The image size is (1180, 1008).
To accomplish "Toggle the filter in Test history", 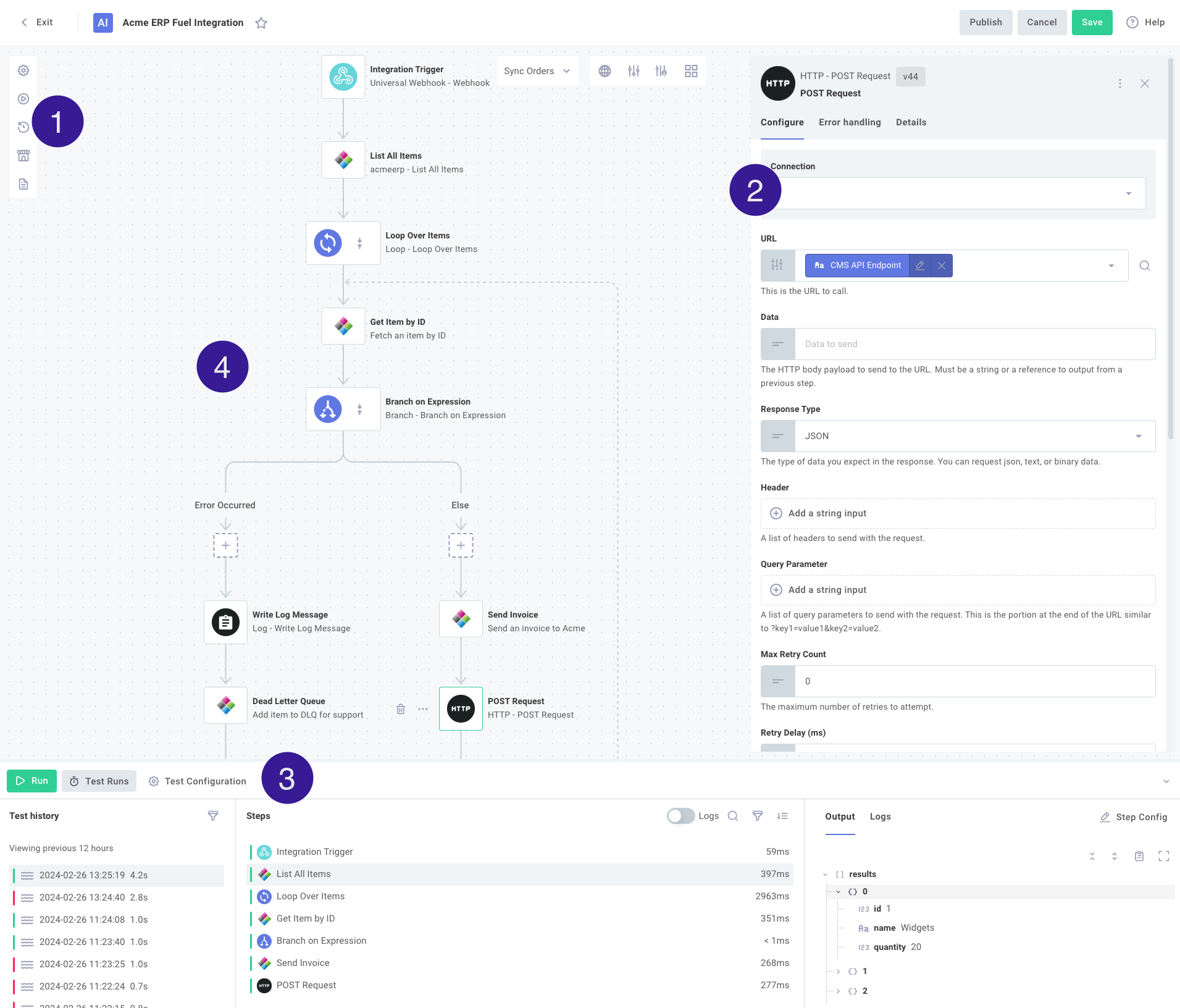I will click(212, 816).
